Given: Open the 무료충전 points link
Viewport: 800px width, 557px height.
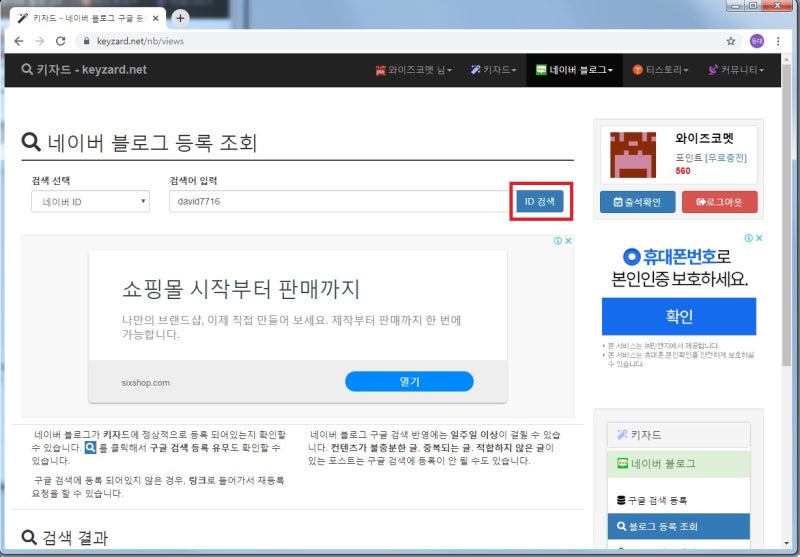Looking at the screenshot, I should click(726, 158).
